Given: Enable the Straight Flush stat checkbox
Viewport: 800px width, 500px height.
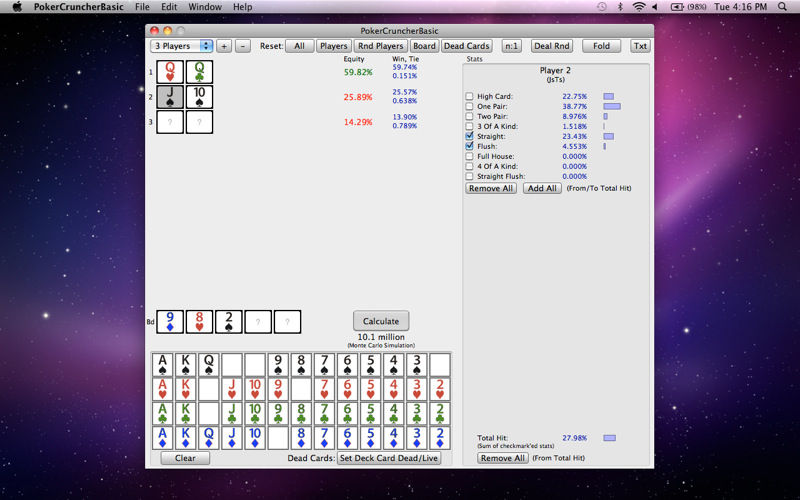Looking at the screenshot, I should tap(469, 176).
